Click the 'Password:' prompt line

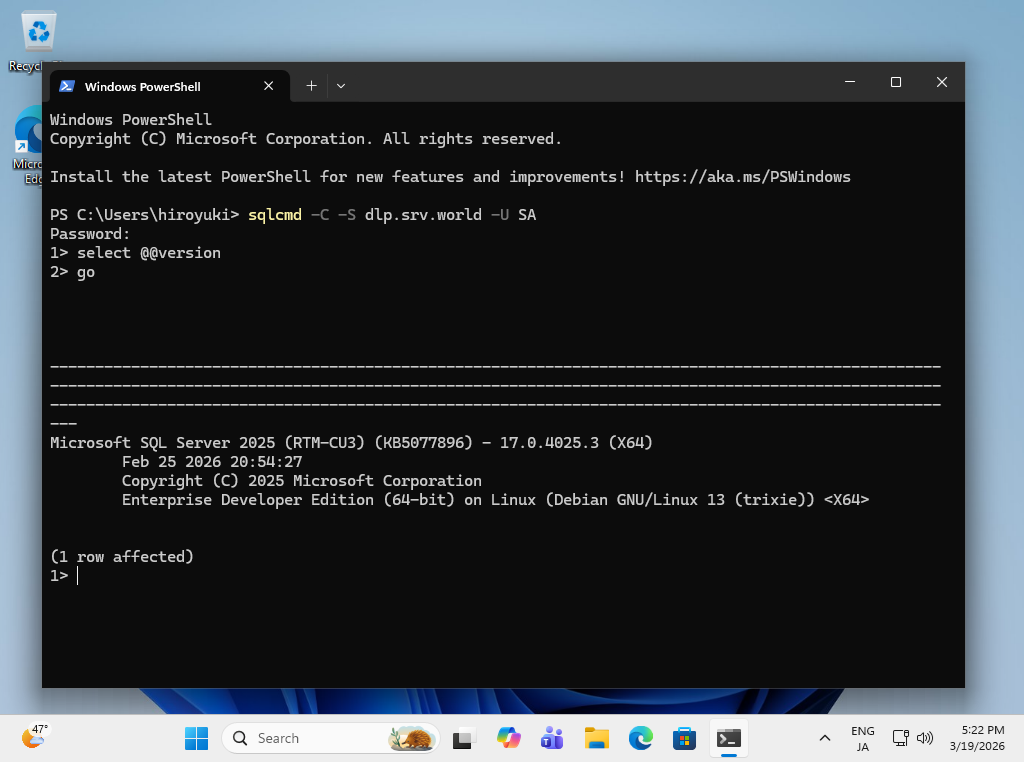[90, 234]
